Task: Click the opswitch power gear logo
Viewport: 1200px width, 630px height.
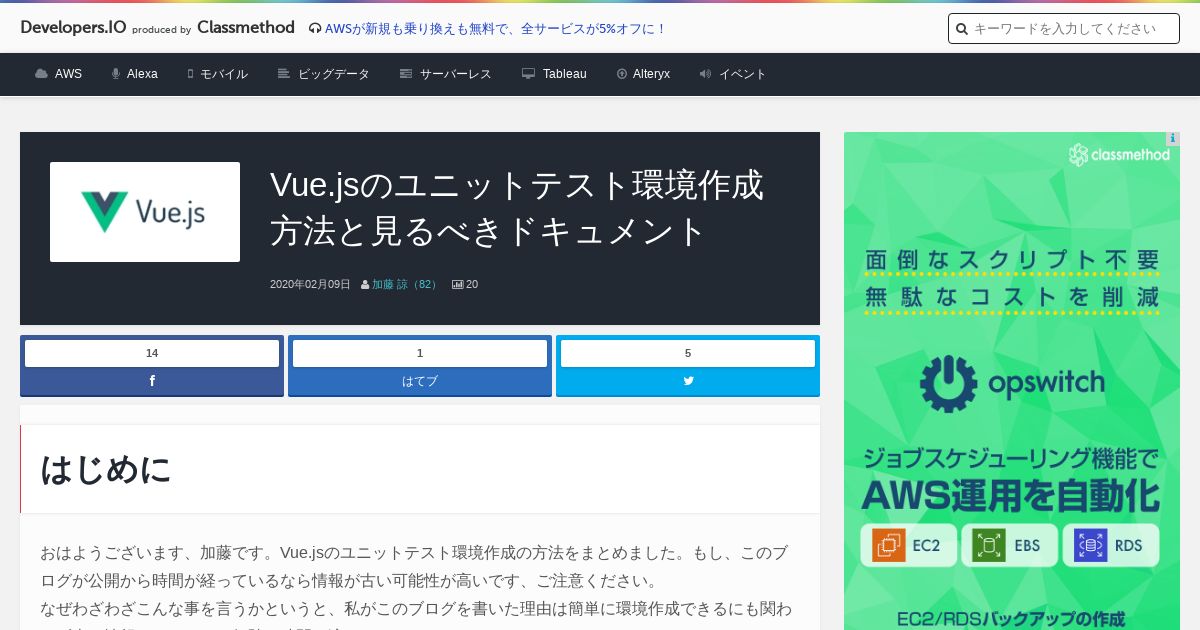Action: click(x=948, y=384)
